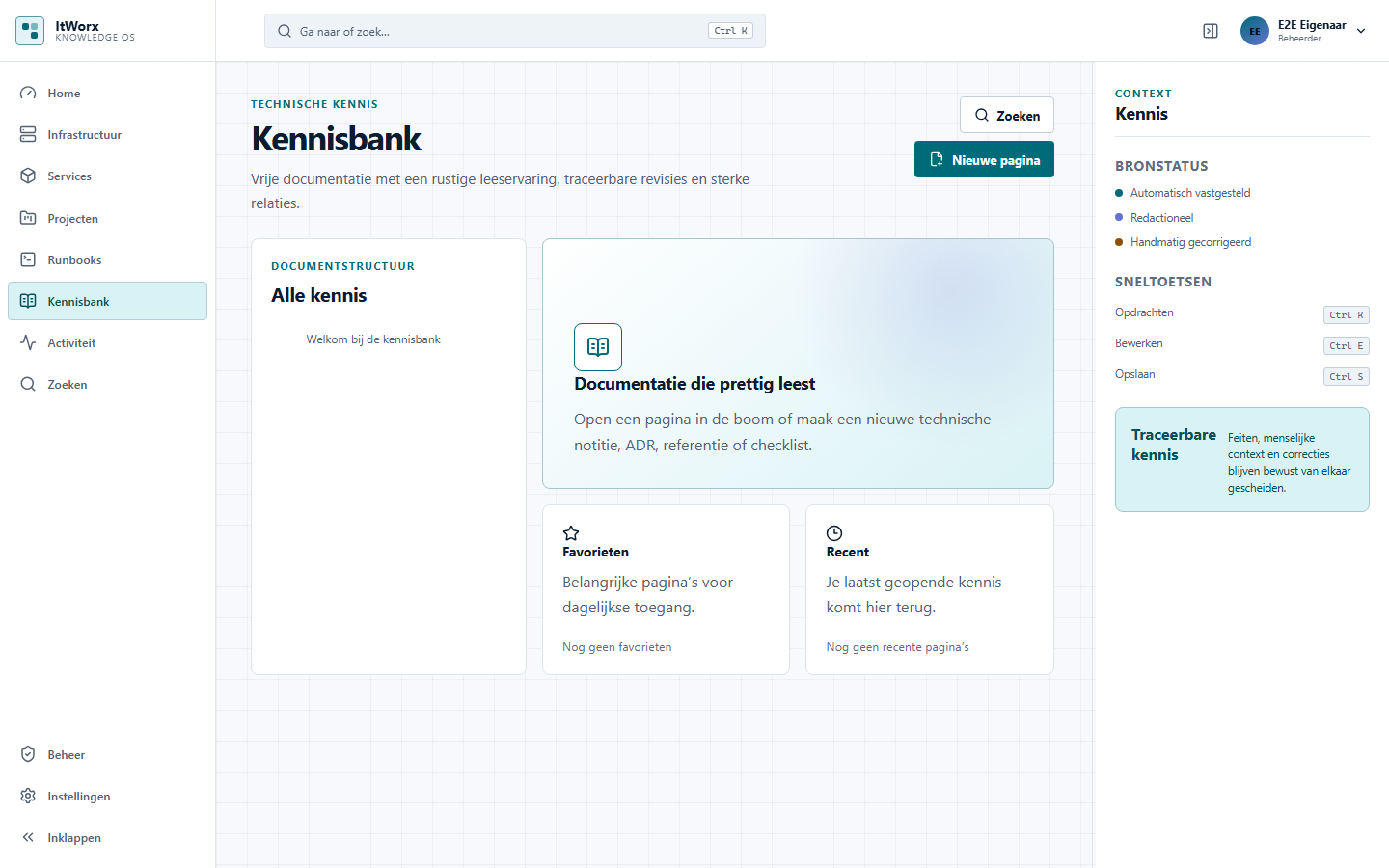Go to Infrastructuur in the sidebar

tap(107, 135)
